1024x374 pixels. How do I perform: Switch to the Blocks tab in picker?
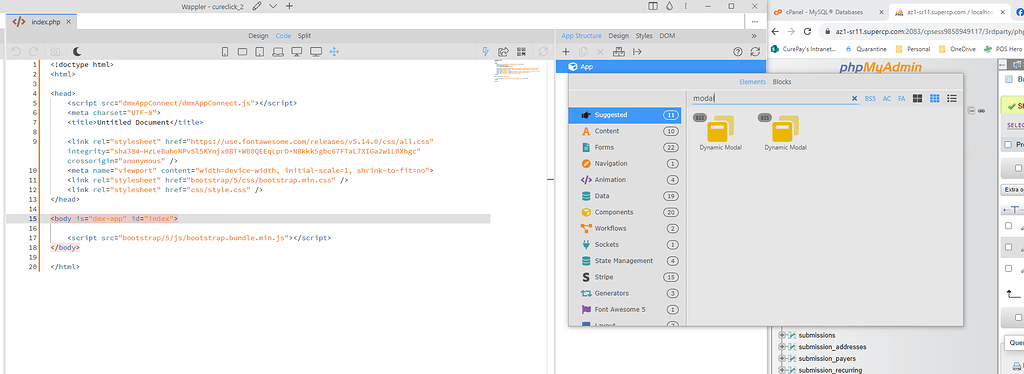(x=782, y=82)
